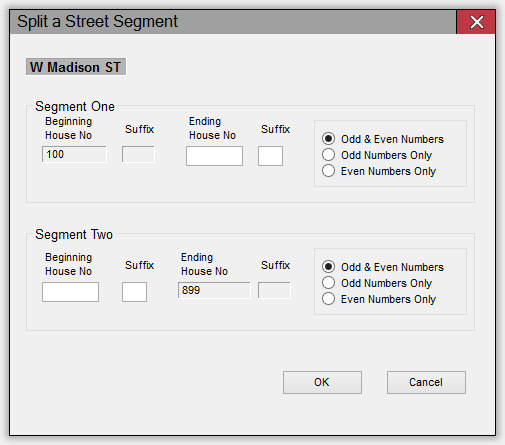Image resolution: width=505 pixels, height=445 pixels.
Task: Click Segment One Beginning House No field
Action: point(74,154)
